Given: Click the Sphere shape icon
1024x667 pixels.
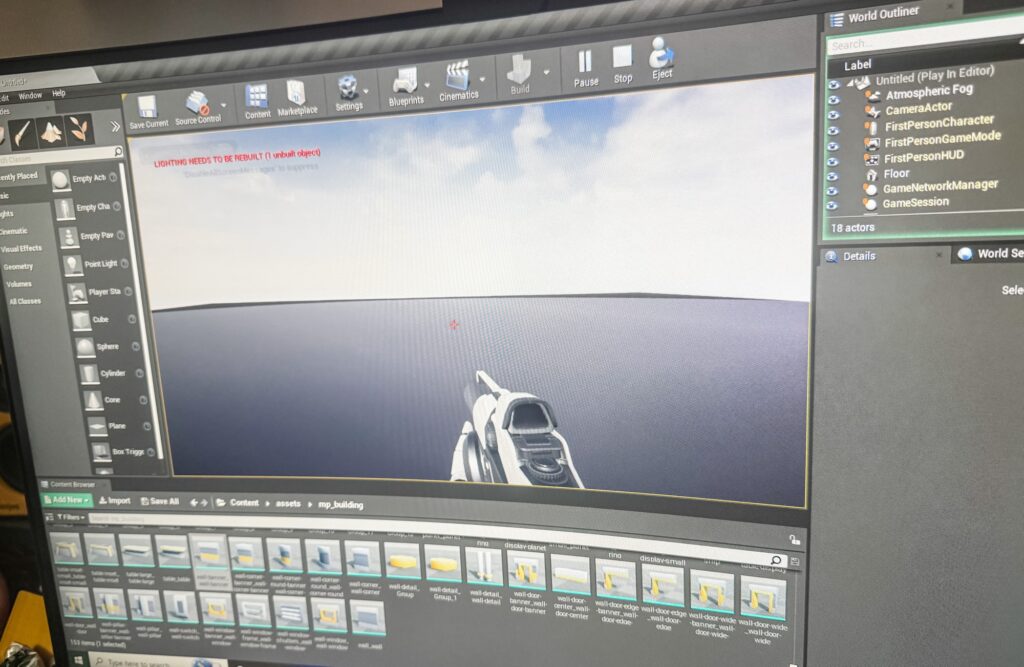Looking at the screenshot, I should (86, 347).
